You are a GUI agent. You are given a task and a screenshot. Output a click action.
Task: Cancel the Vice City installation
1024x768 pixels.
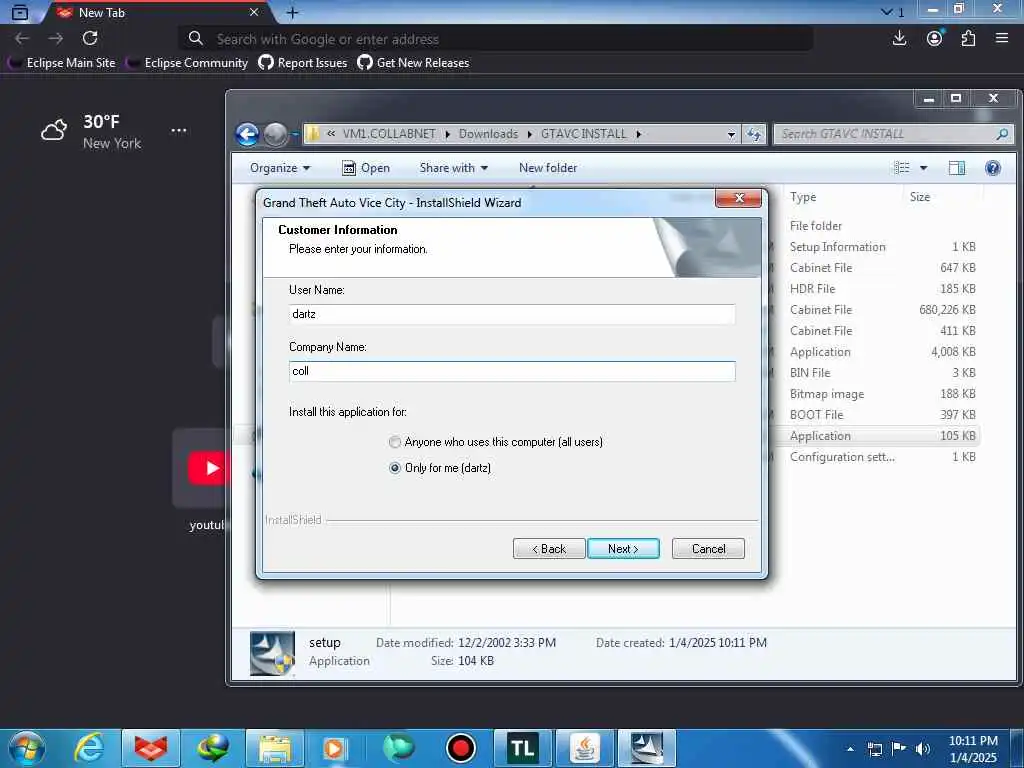pos(708,549)
